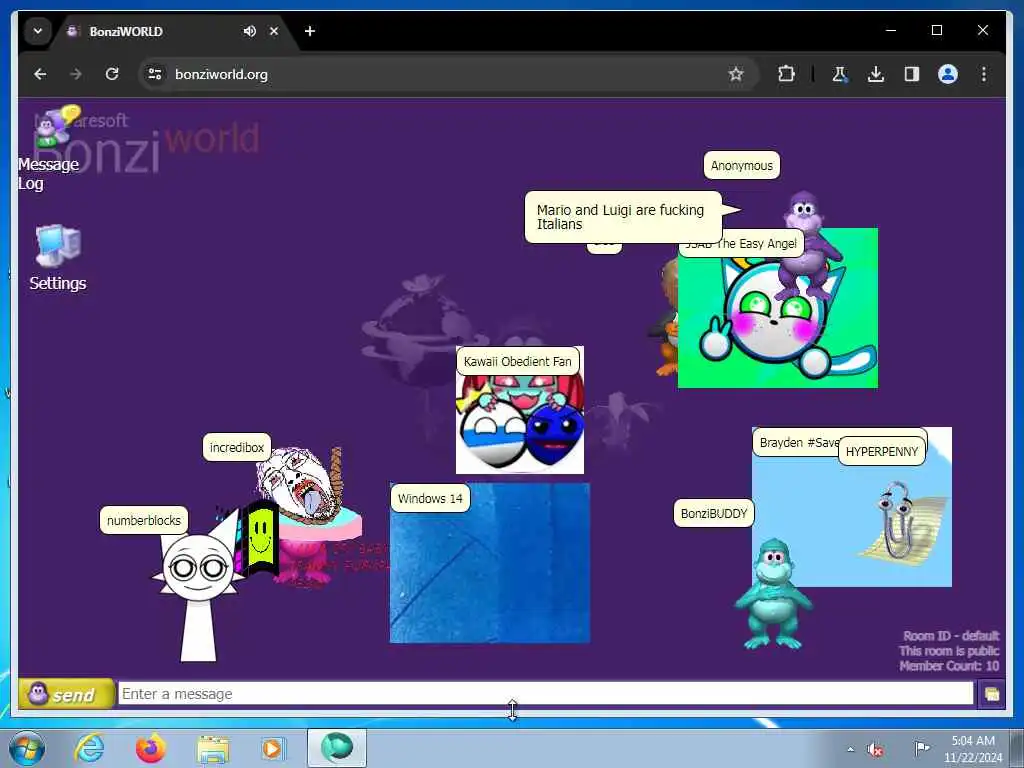Click the Mario and Luigi speech bubble
This screenshot has width=1024, height=768.
click(x=623, y=217)
